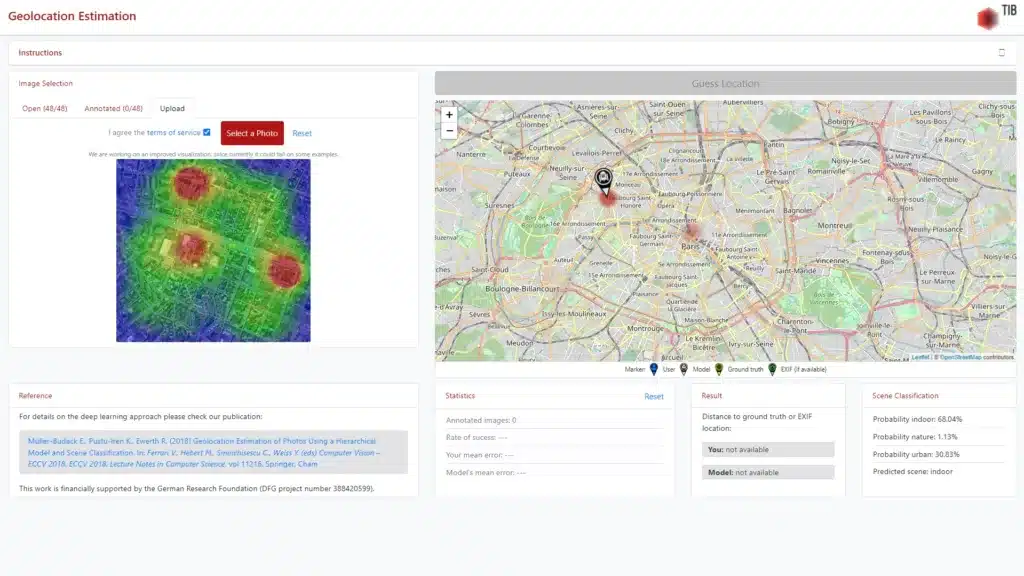Switch to Open (48/48) tab
Viewport: 1024px width, 576px height.
(x=44, y=108)
